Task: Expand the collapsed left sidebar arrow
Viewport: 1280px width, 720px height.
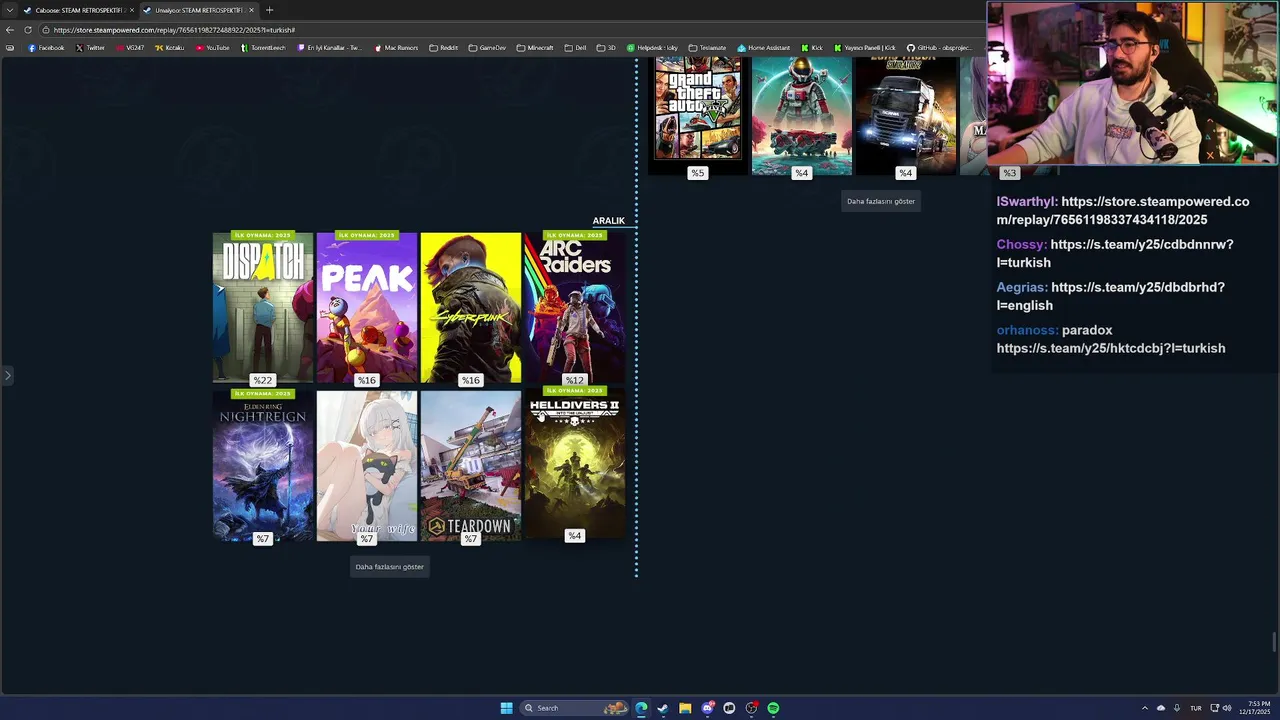Action: point(7,376)
